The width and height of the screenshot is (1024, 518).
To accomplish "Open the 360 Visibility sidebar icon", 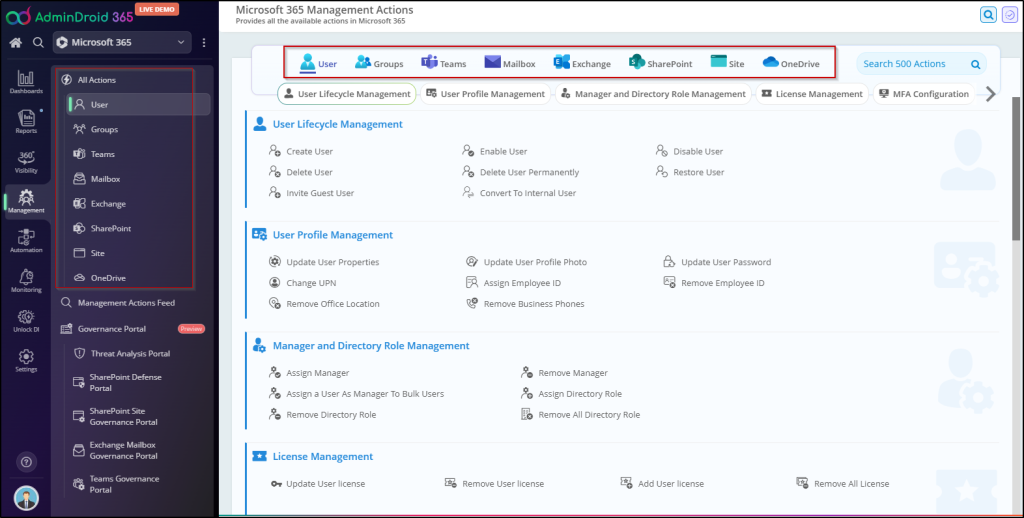I will pyautogui.click(x=26, y=161).
